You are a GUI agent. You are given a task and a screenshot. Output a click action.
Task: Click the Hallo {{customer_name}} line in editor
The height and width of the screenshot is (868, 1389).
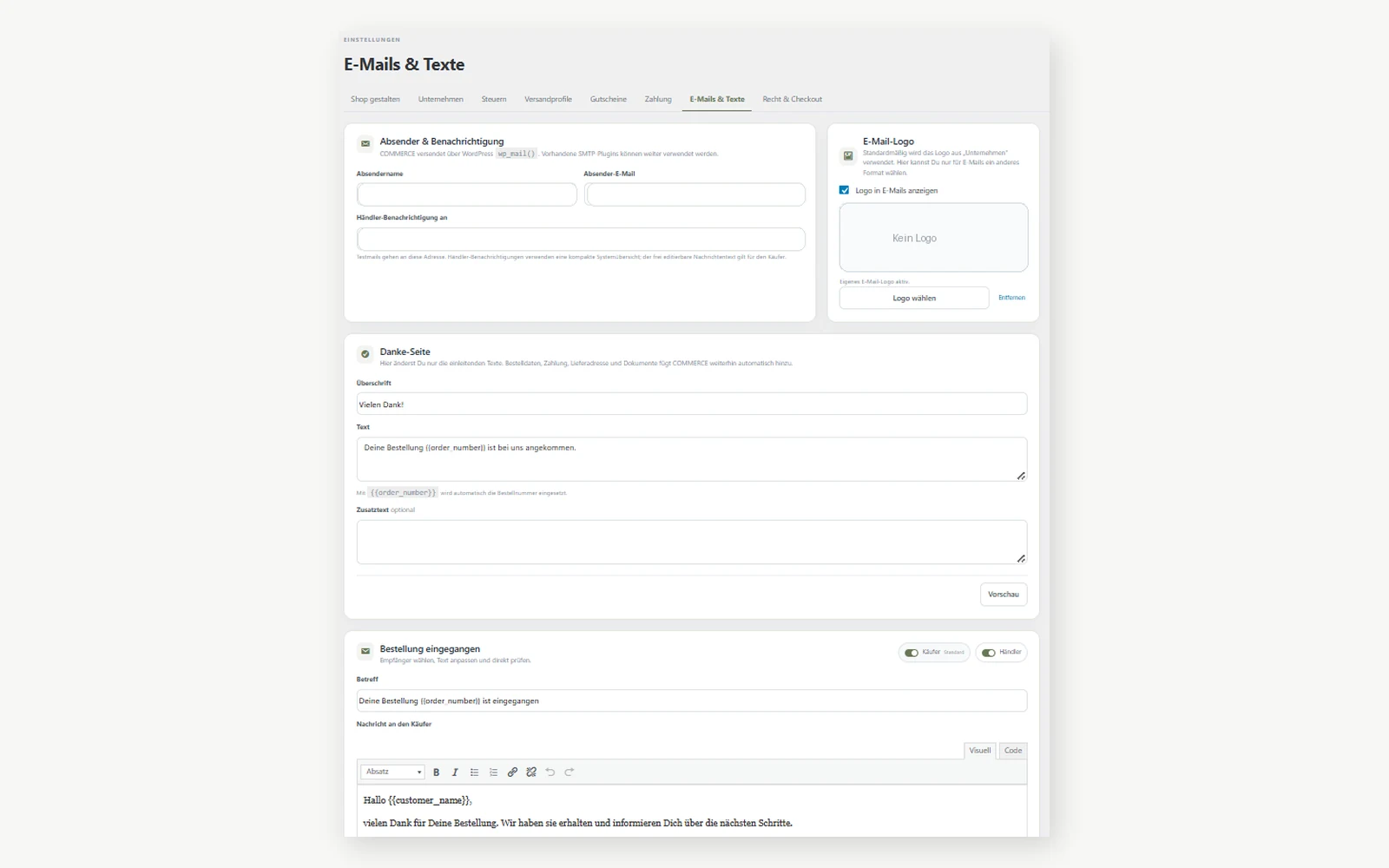(418, 800)
